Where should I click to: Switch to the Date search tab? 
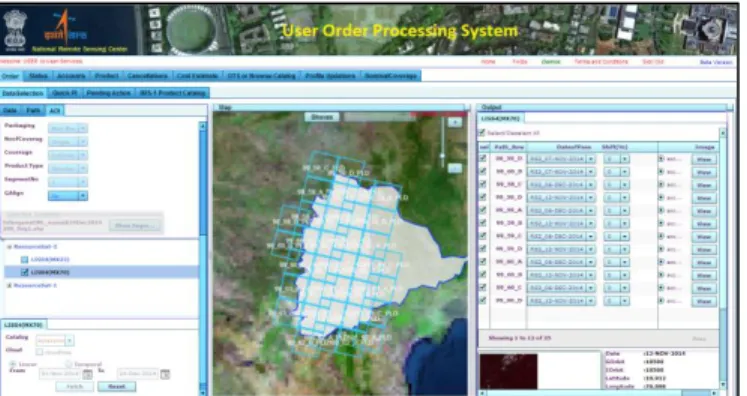pyautogui.click(x=10, y=111)
